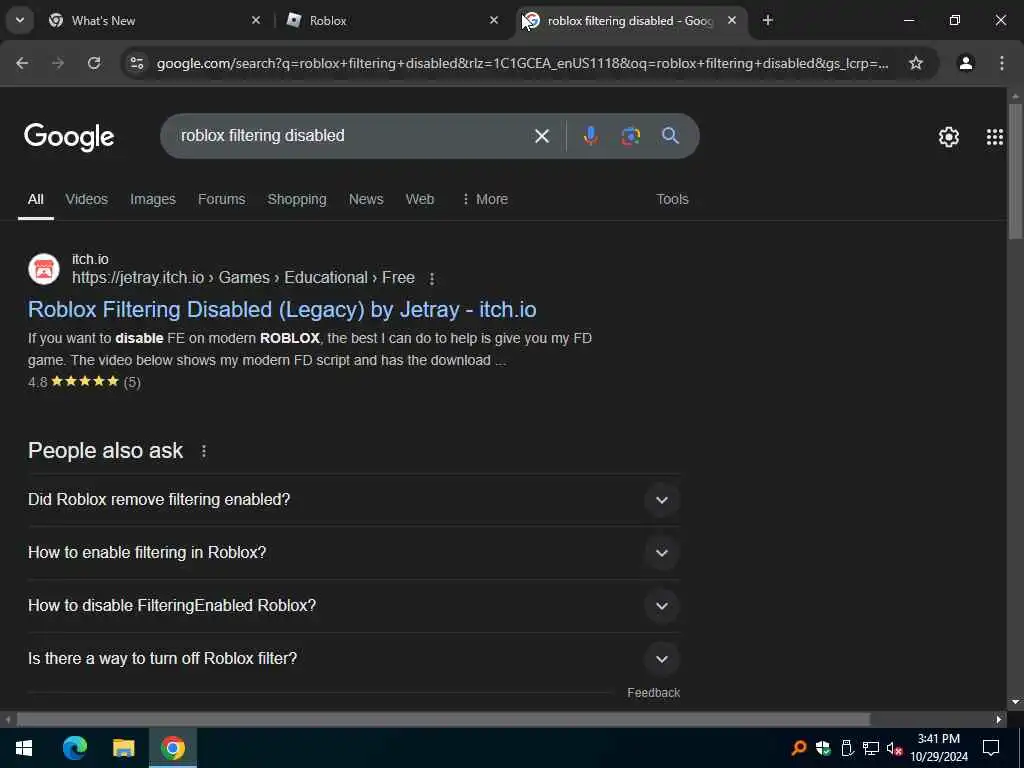Viewport: 1024px width, 768px height.
Task: Go forward with the forward arrow
Action: click(58, 63)
